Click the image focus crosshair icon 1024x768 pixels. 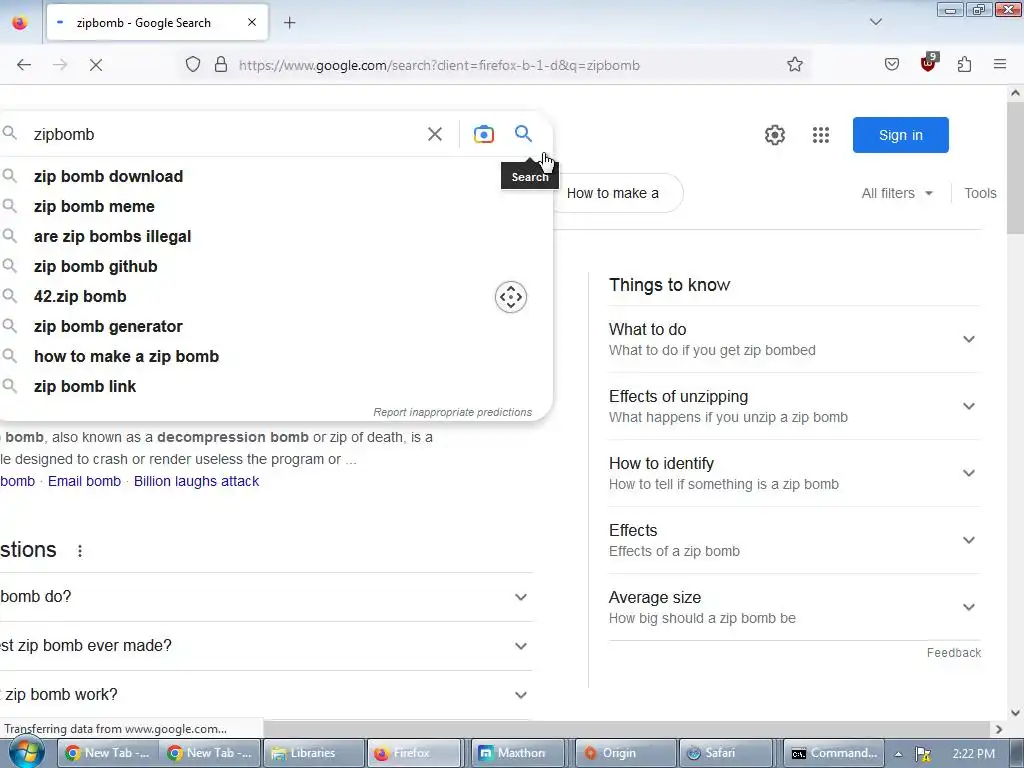coord(511,297)
